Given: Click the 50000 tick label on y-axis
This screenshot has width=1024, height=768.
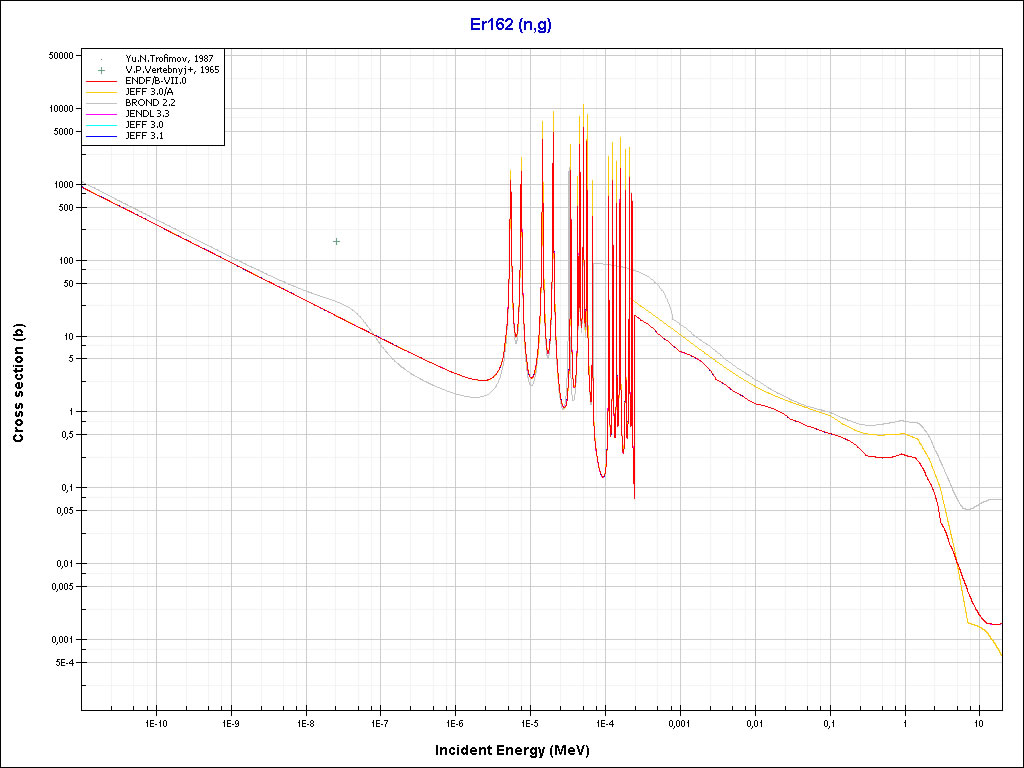Looking at the screenshot, I should pos(63,56).
